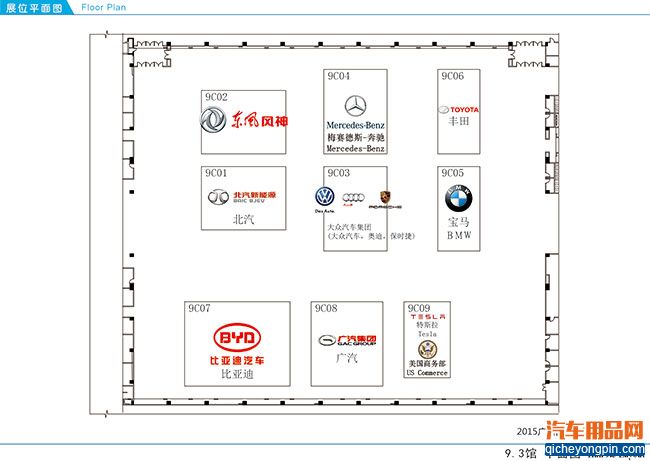Click the 比亚迪汽车 red text
Image resolution: width=650 pixels, height=461 pixels.
coord(237,360)
